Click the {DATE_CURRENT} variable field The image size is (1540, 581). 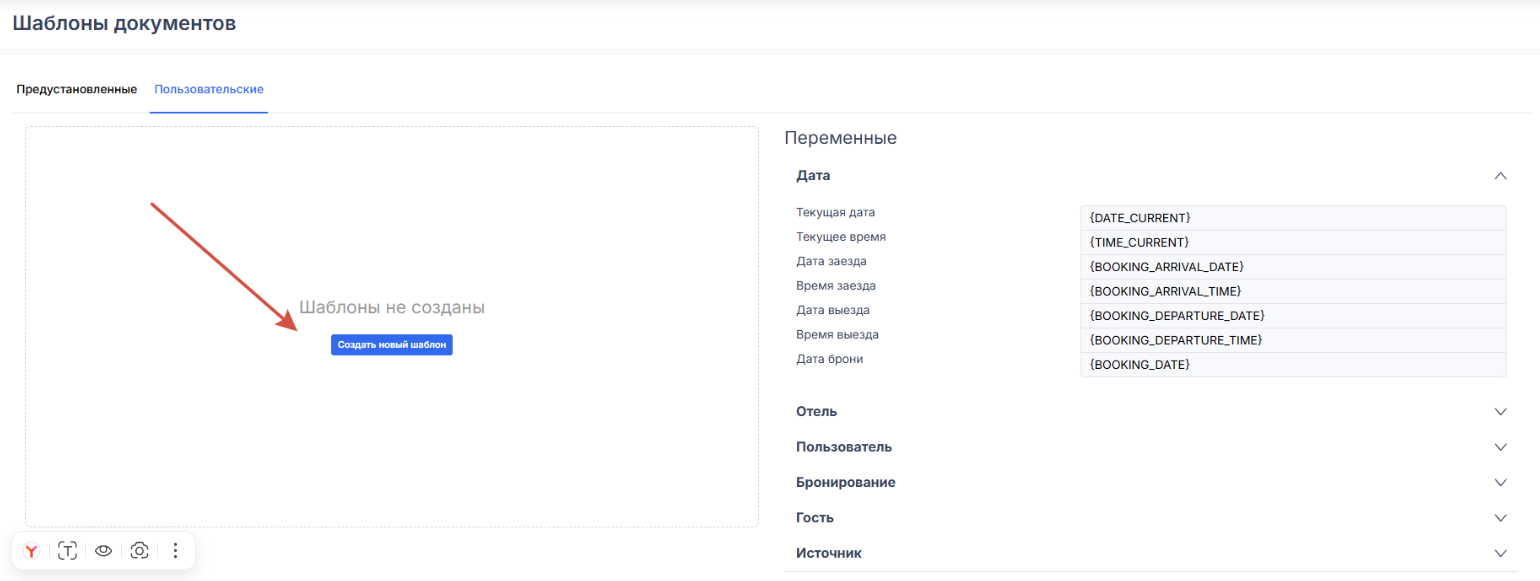tap(1292, 218)
